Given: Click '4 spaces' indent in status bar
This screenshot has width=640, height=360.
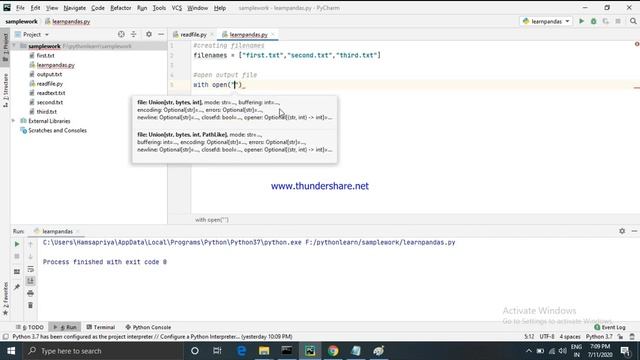Looking at the screenshot, I should tap(570, 337).
